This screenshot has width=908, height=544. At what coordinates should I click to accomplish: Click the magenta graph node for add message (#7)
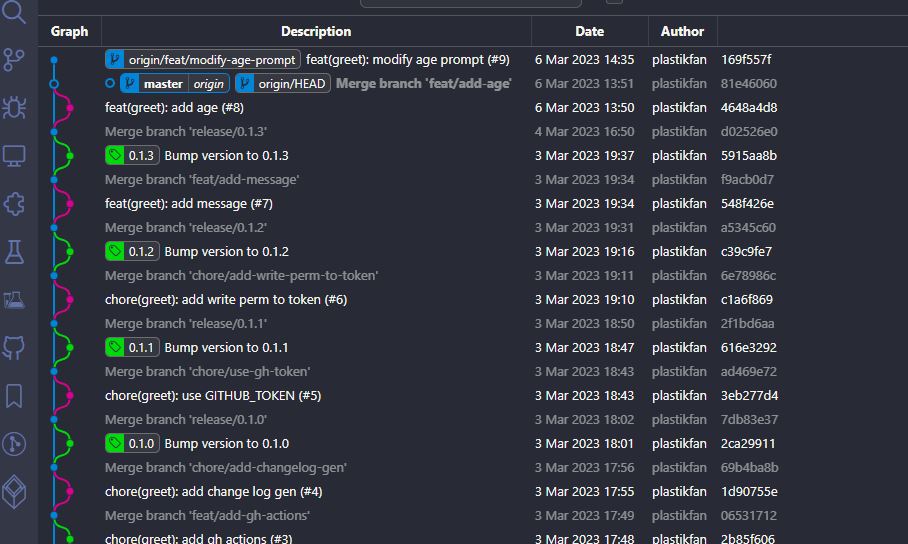click(70, 204)
